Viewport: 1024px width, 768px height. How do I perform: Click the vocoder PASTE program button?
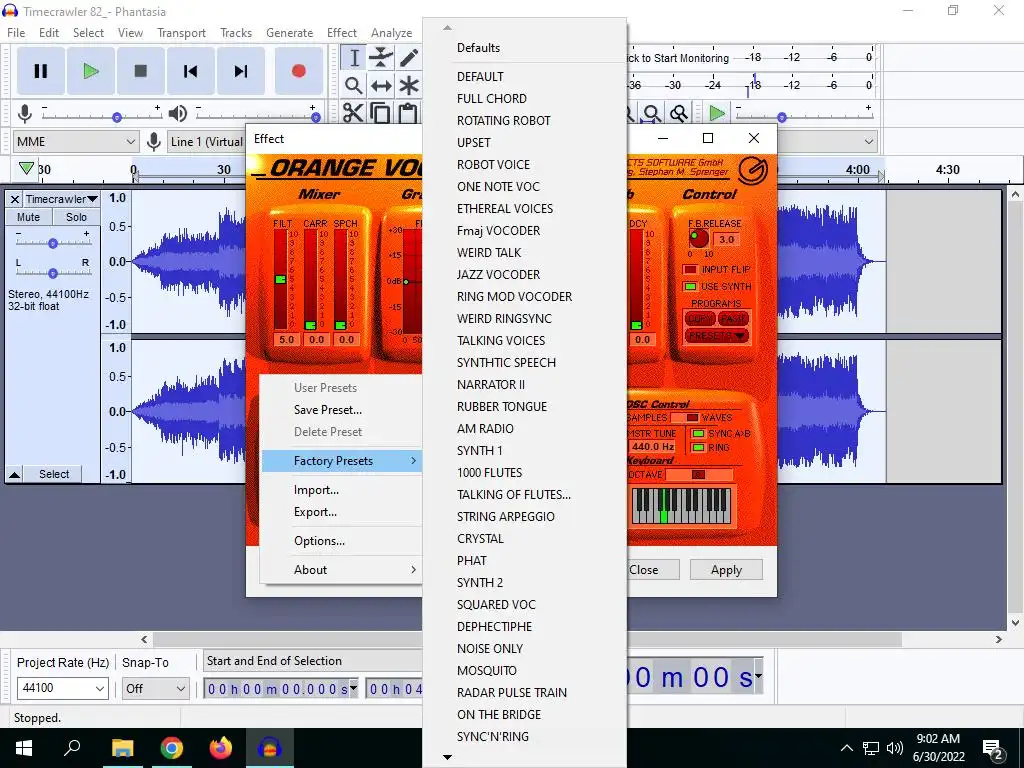click(x=733, y=319)
